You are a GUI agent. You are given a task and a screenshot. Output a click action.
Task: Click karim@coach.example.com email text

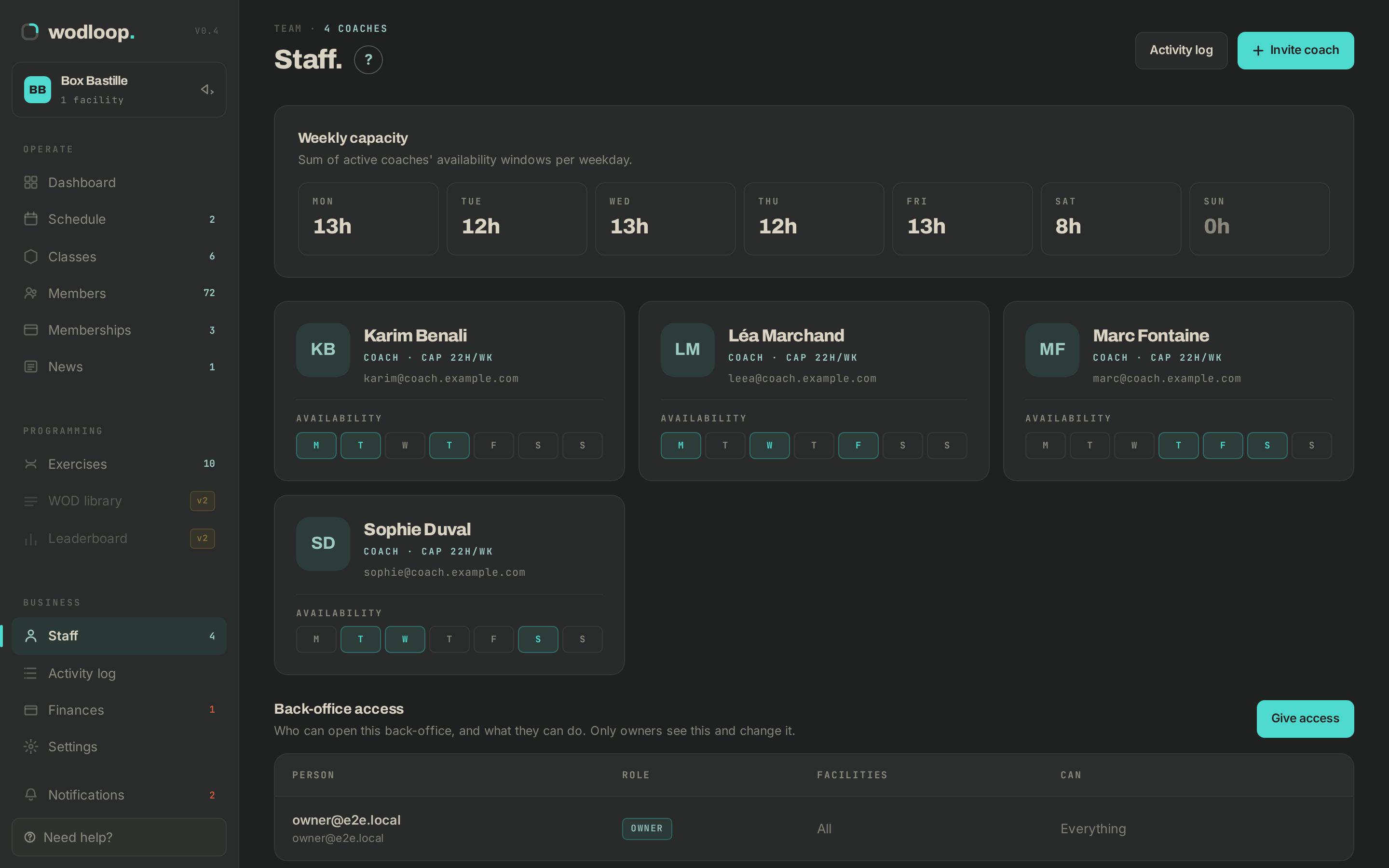click(x=441, y=379)
